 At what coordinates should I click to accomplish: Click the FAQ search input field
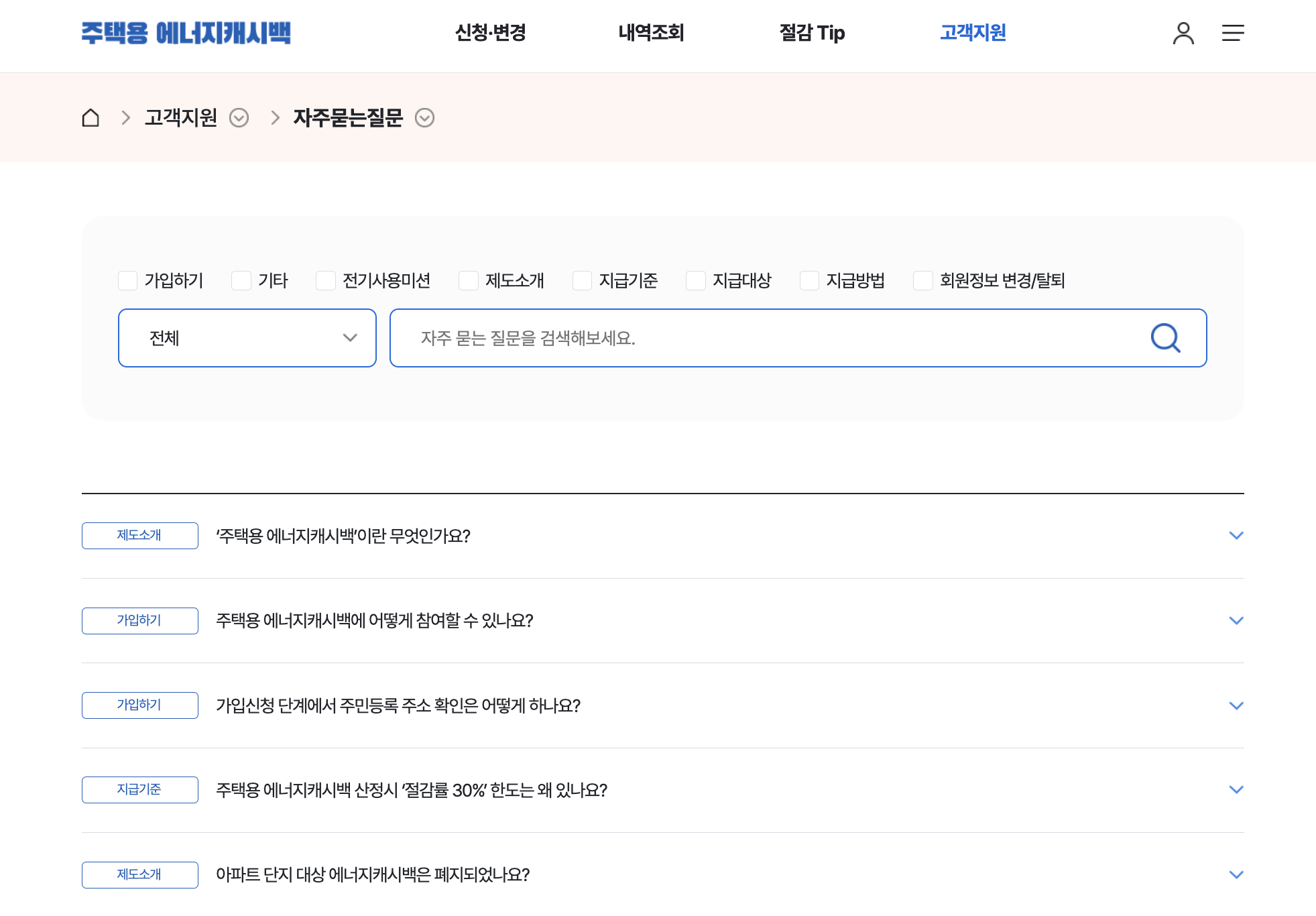[x=737, y=338]
